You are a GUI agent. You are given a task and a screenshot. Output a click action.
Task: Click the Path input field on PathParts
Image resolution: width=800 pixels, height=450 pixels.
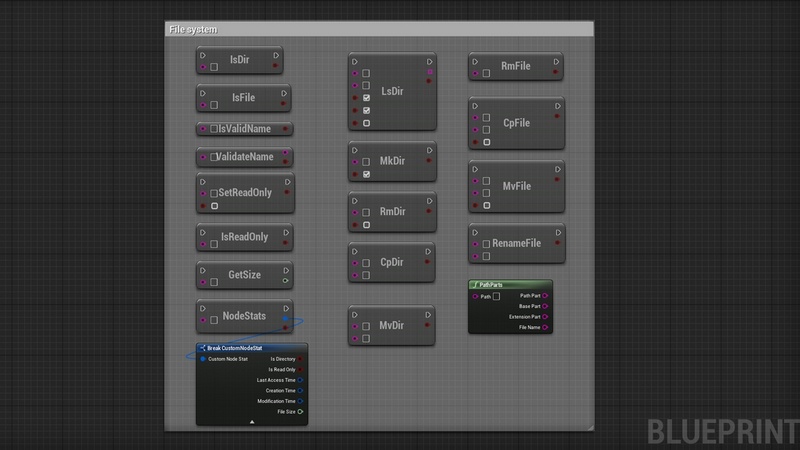(497, 296)
